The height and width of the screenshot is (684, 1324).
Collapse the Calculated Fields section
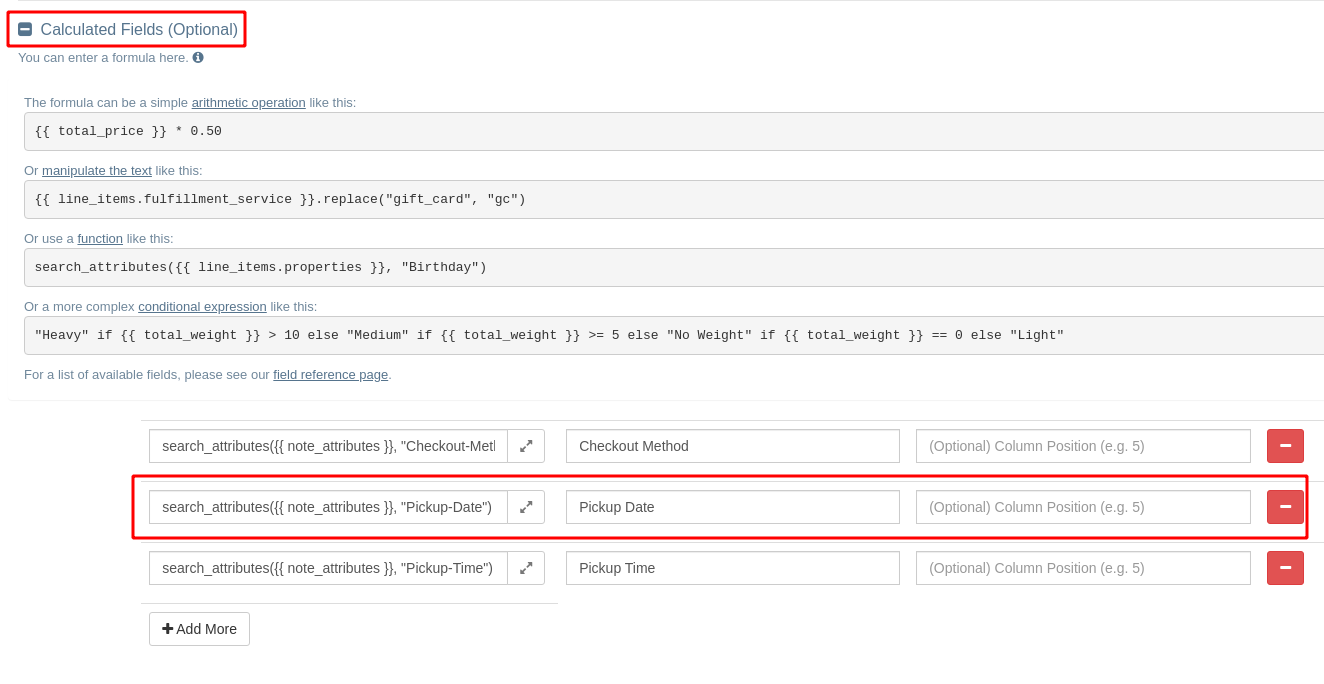click(x=25, y=29)
